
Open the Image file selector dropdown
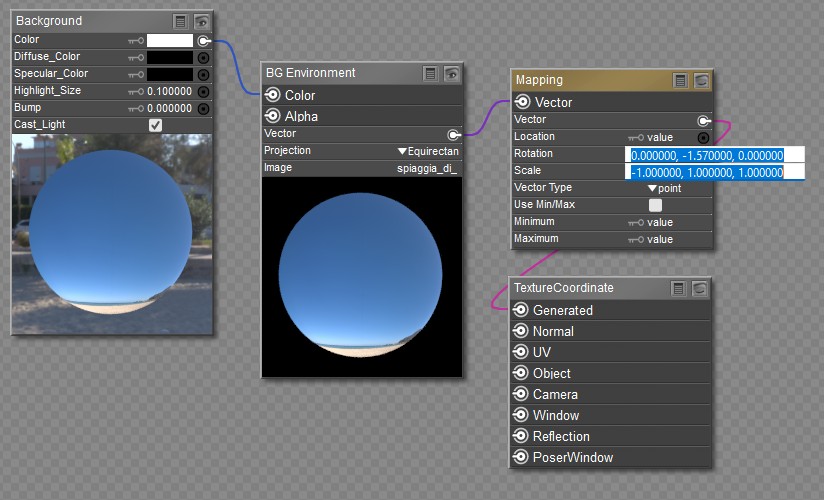pos(427,168)
